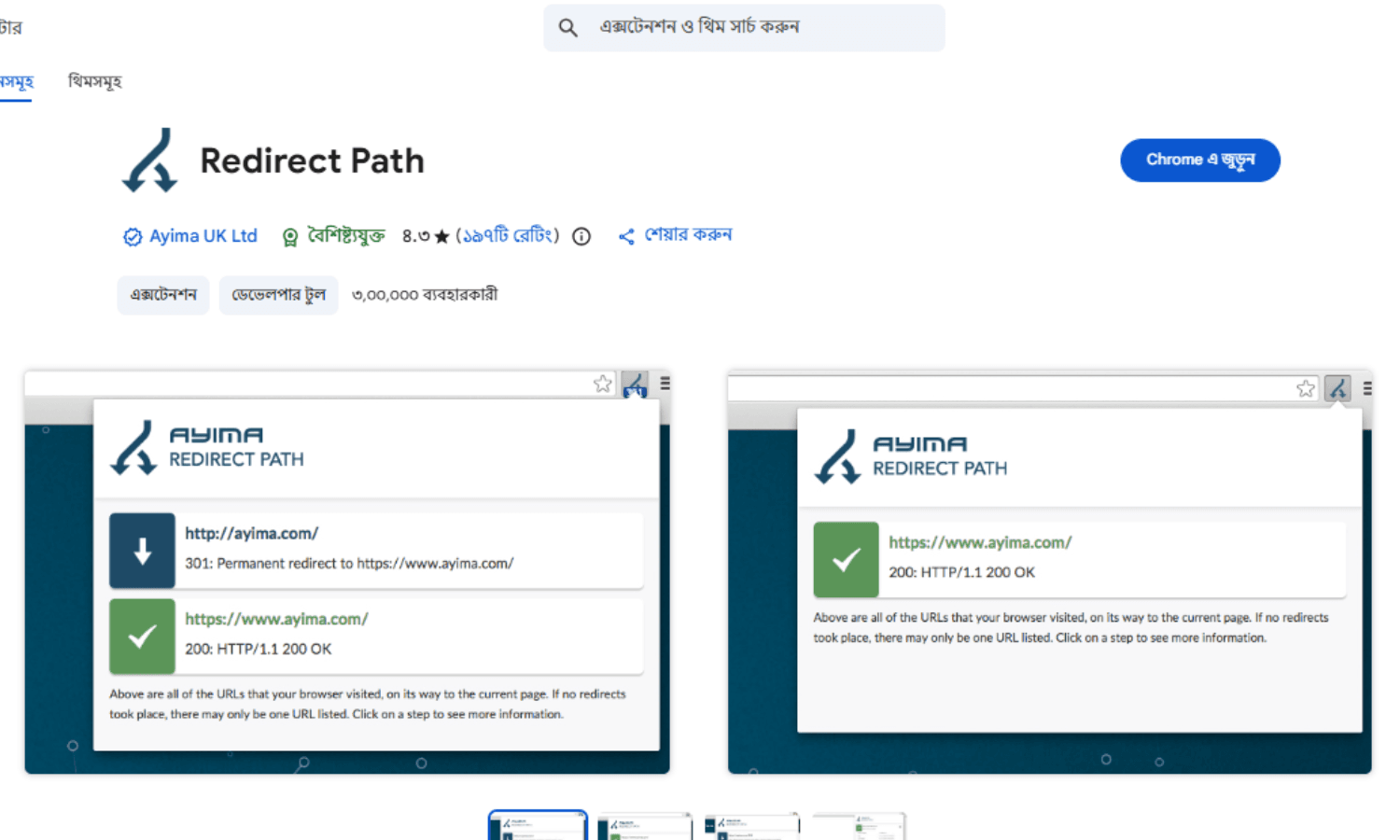
Task: Click http://ayima.com/ URL in first screenshot
Action: pyautogui.click(x=251, y=533)
